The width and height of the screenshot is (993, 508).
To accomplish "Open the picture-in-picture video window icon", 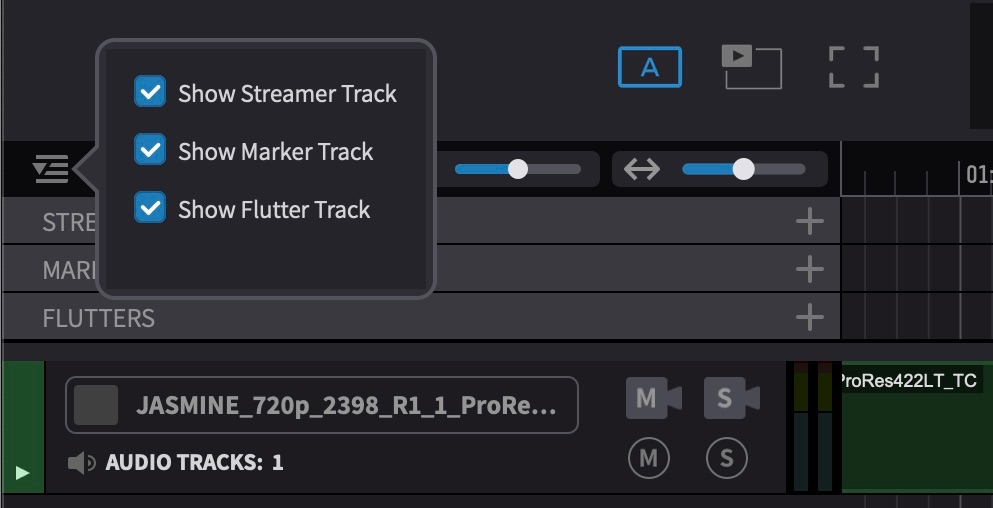I will (752, 67).
